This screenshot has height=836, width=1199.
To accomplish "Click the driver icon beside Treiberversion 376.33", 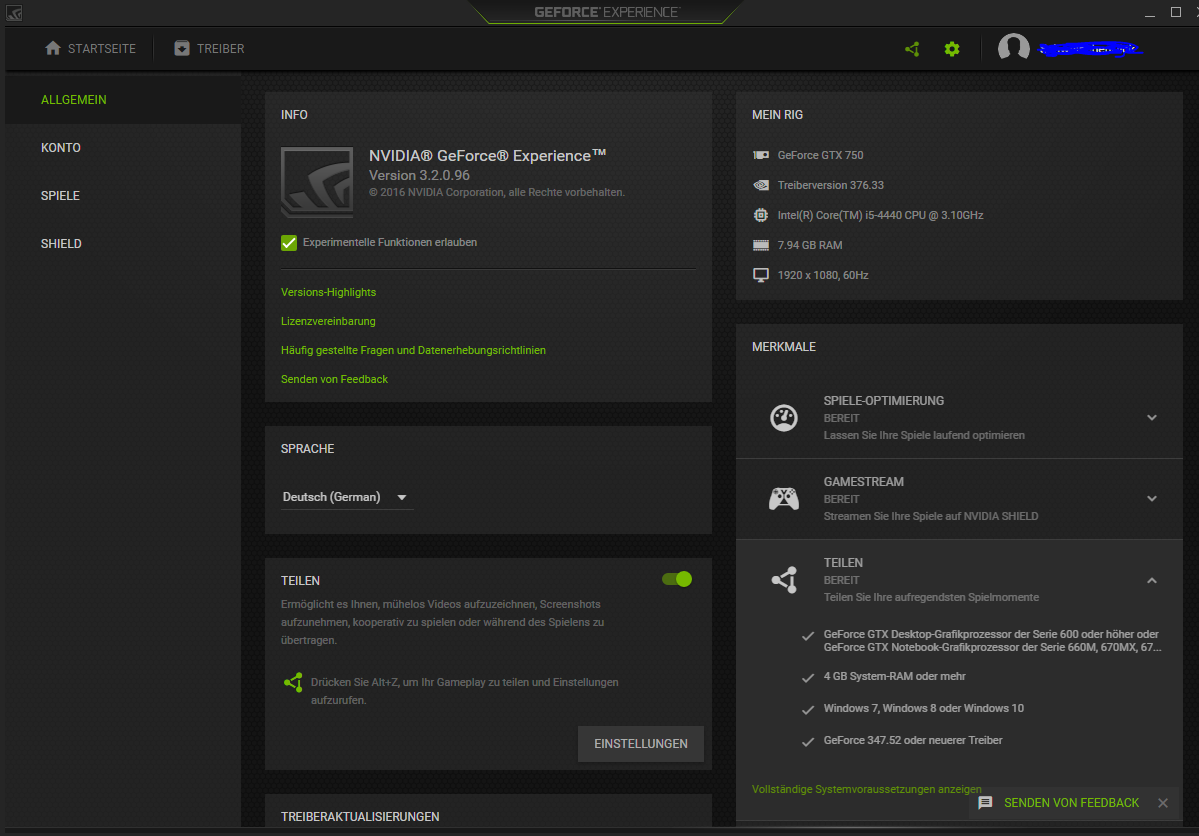I will click(x=761, y=185).
